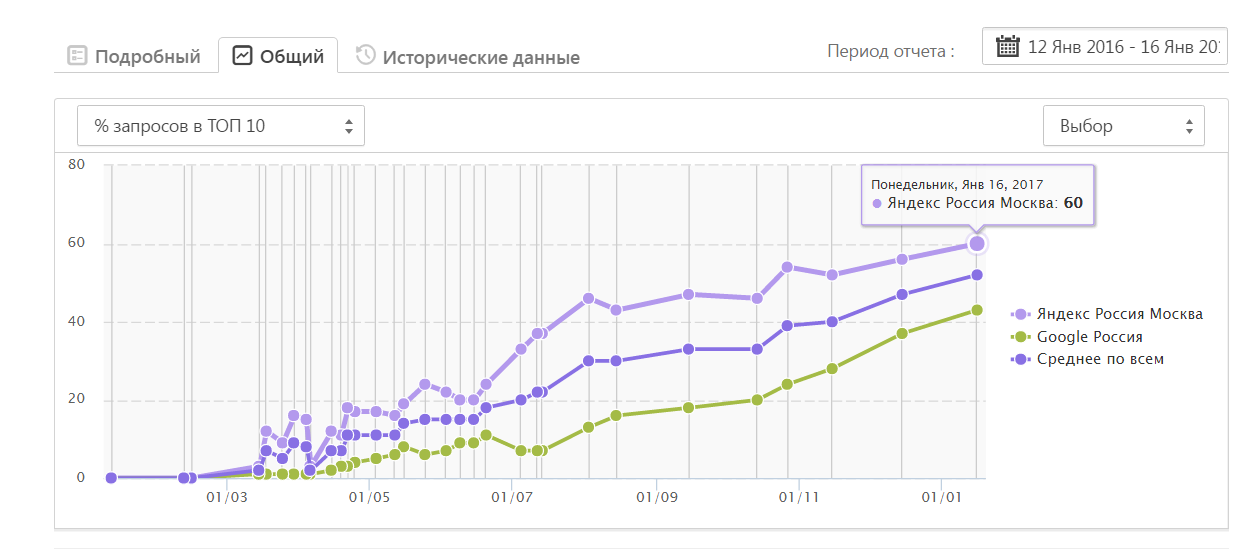
Task: Select the Общий tab
Action: click(x=291, y=57)
